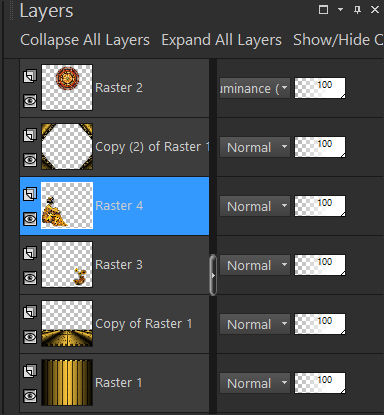384x415 pixels.
Task: Toggle visibility of Raster 4 layer
Action: tap(30, 219)
